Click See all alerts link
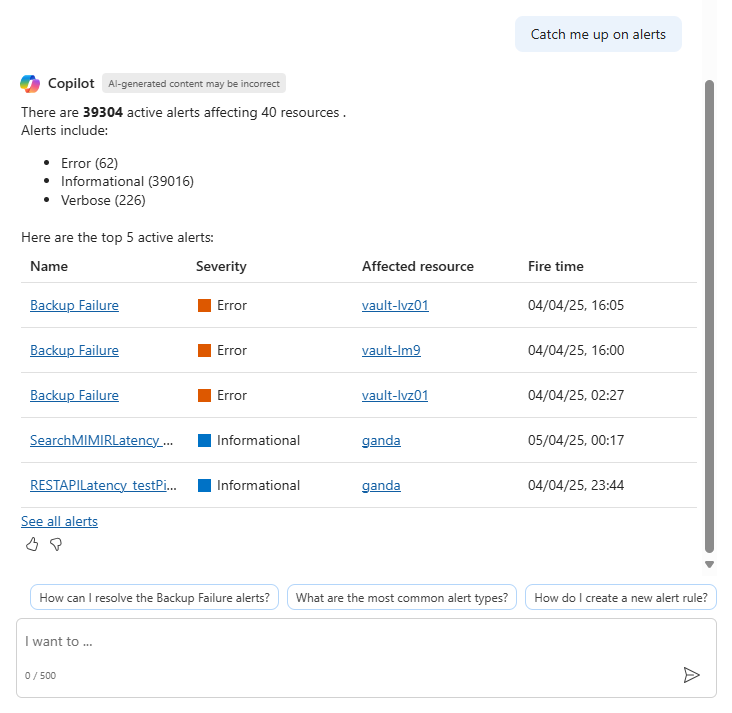Viewport: 732px width, 713px height. (x=59, y=522)
